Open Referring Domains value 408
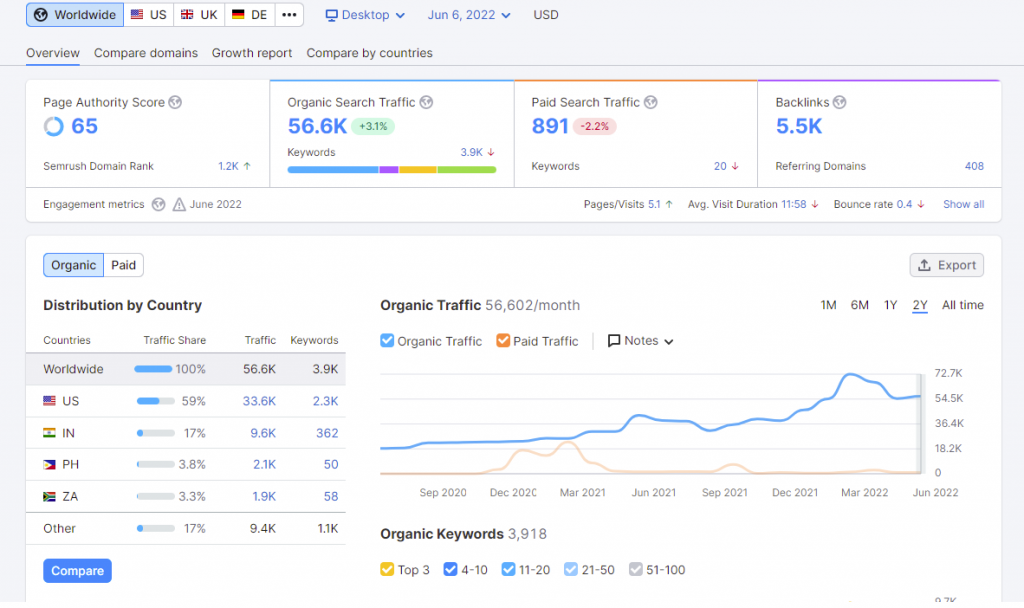The image size is (1024, 608). (x=974, y=166)
